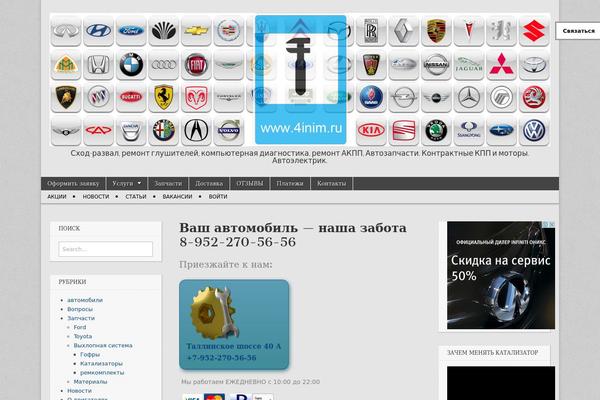
Task: Click the Bugatti logo icon
Action: 131,97
